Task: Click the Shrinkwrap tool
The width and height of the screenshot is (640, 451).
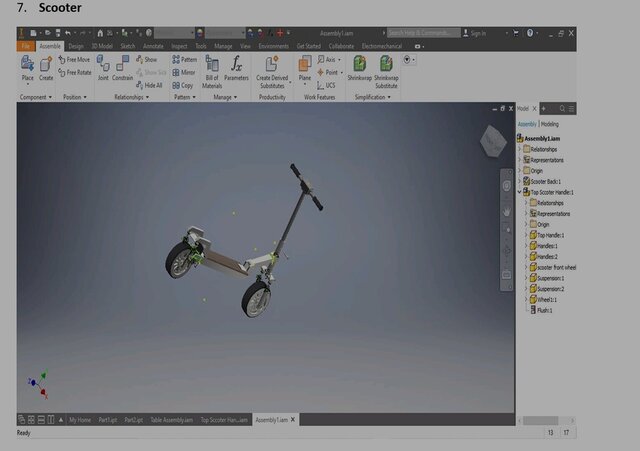Action: click(360, 68)
